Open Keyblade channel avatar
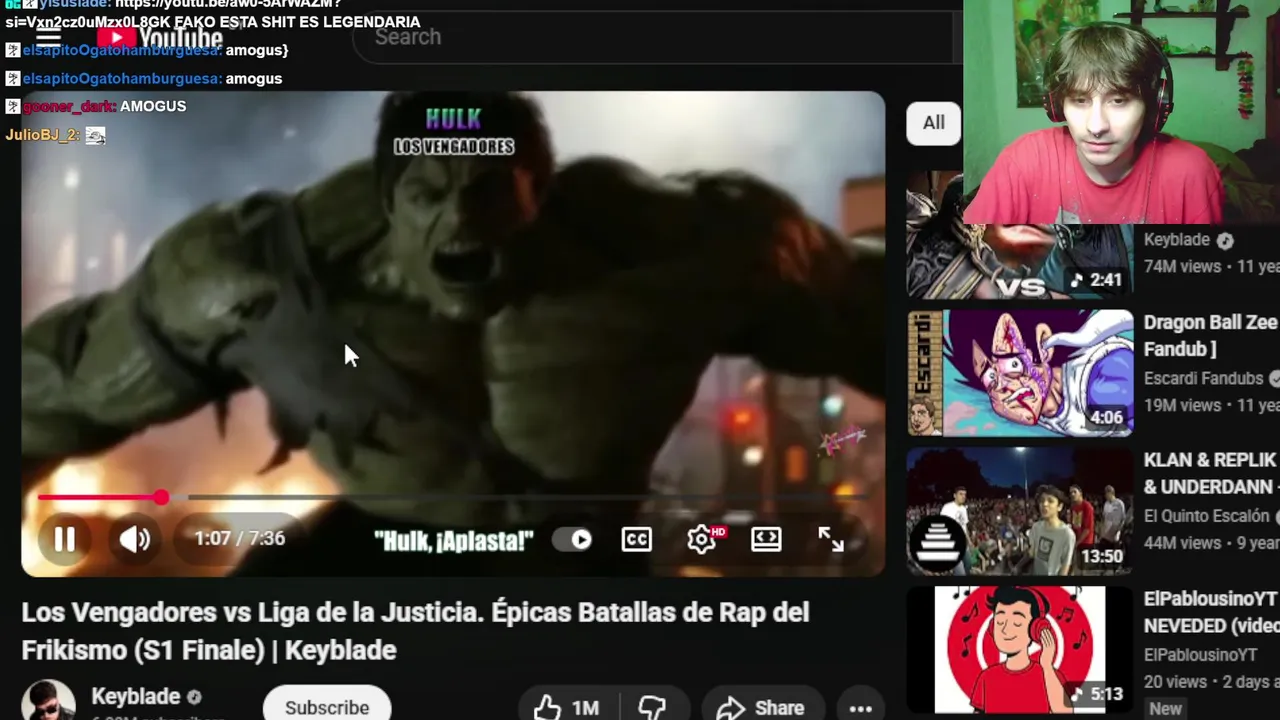This screenshot has height=720, width=1280. tap(48, 701)
